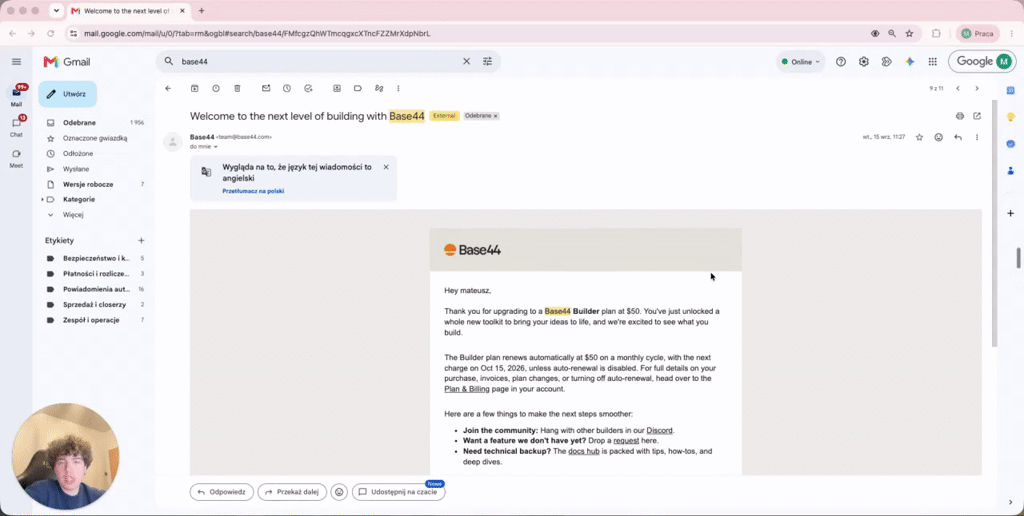The width and height of the screenshot is (1024, 516).
Task: Expand the Kategorie folder tree
Action: click(42, 199)
